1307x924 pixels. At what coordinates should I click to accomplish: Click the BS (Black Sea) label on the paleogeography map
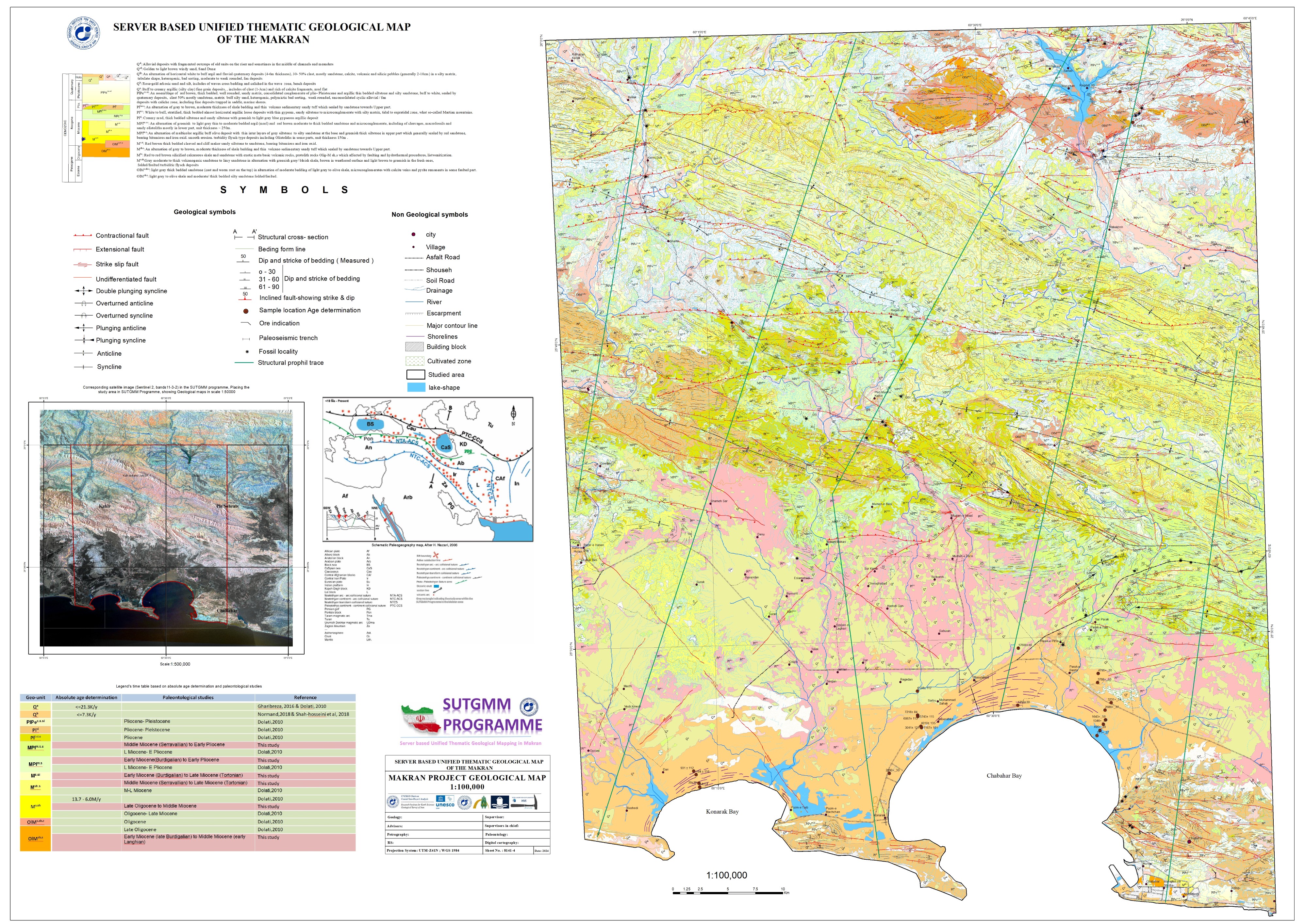tap(370, 424)
